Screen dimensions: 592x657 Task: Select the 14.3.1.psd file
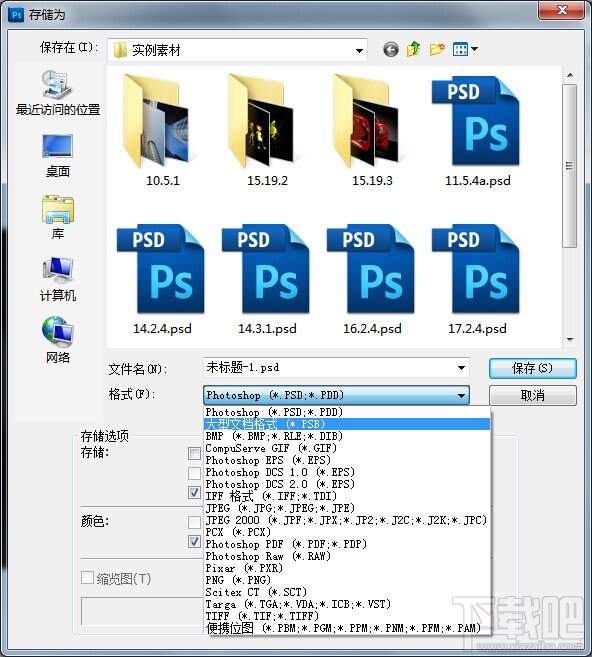267,279
